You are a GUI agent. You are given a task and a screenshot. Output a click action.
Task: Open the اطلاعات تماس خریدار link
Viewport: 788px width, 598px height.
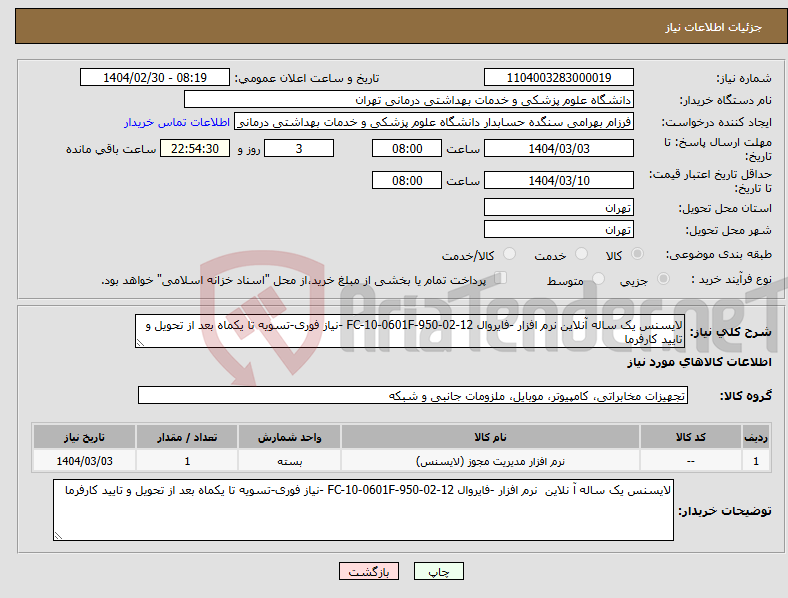pos(177,122)
